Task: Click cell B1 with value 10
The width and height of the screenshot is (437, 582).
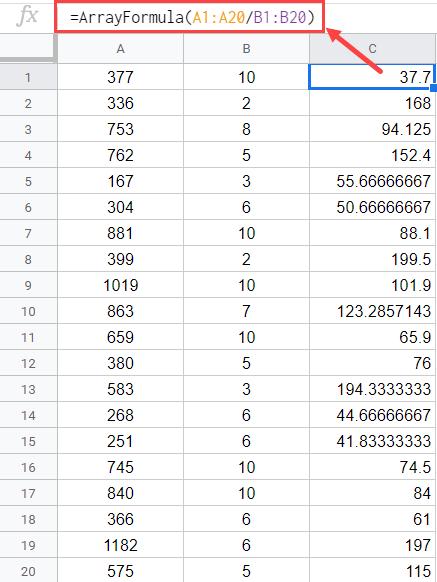Action: tap(246, 77)
